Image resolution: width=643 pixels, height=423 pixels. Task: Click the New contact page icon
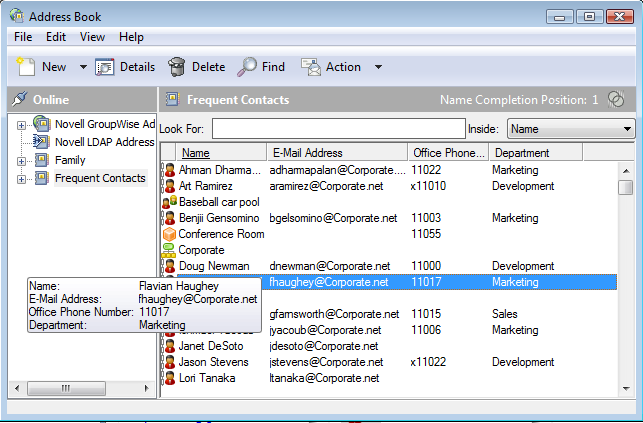point(25,67)
